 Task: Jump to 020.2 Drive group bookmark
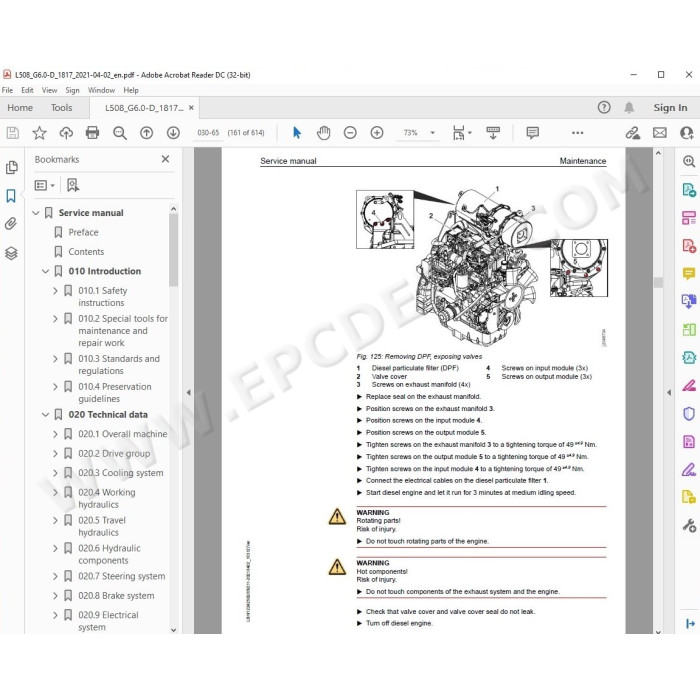tap(114, 454)
